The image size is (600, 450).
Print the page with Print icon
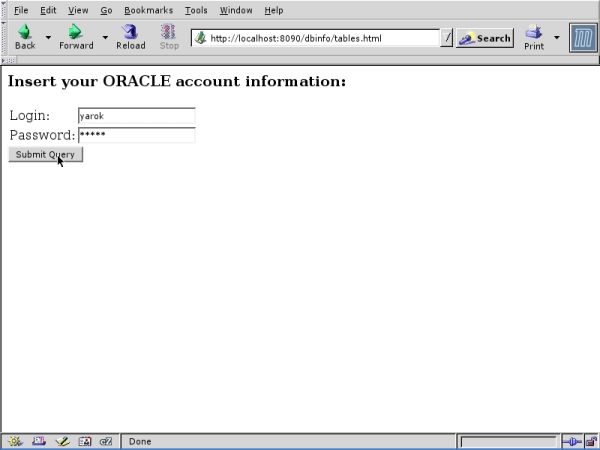[534, 38]
